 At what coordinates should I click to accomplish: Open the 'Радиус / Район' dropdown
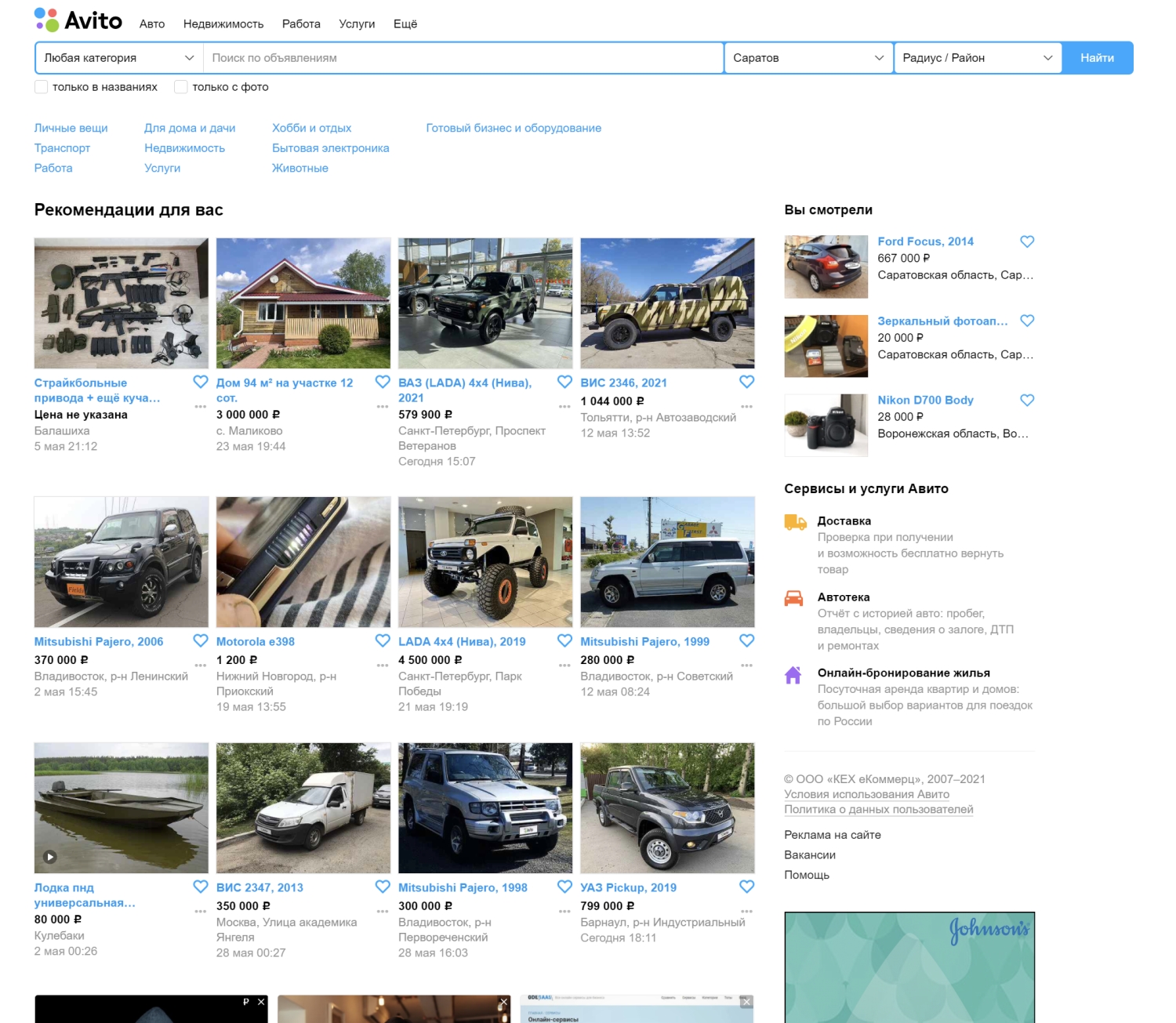977,58
